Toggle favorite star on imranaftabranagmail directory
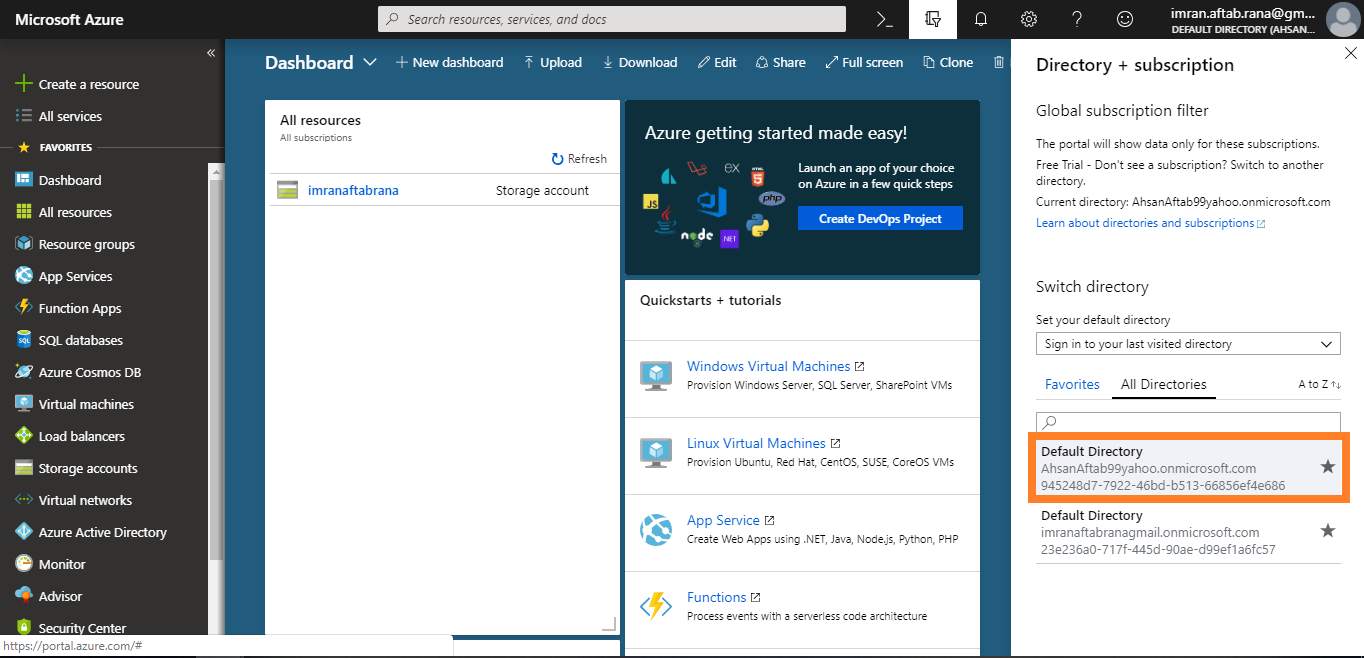Screen dimensions: 1364x658 pyautogui.click(x=1327, y=530)
